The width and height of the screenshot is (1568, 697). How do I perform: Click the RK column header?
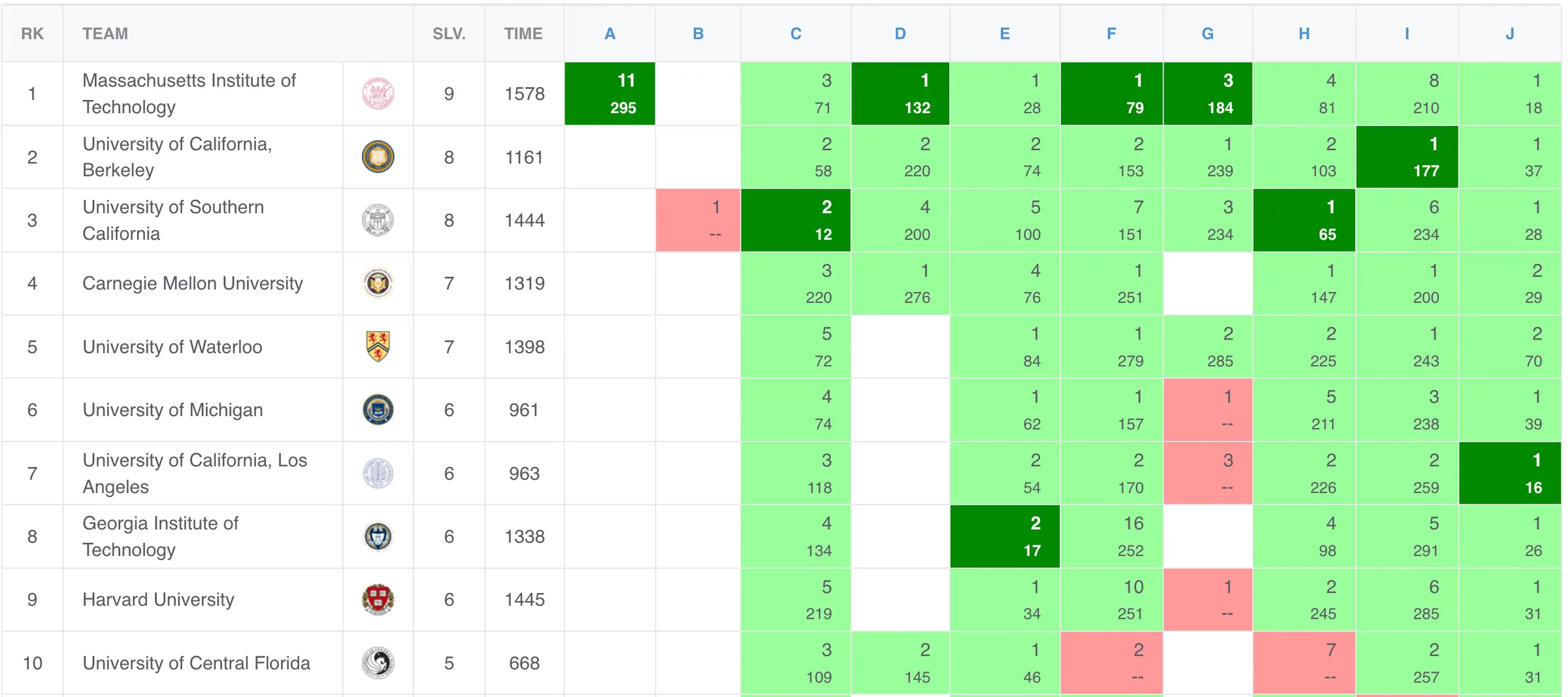33,34
